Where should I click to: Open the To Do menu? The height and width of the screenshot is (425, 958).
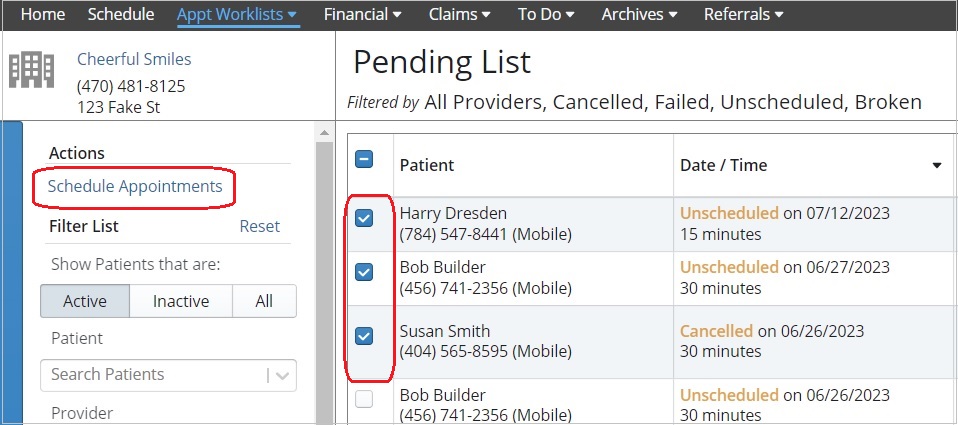(x=546, y=14)
